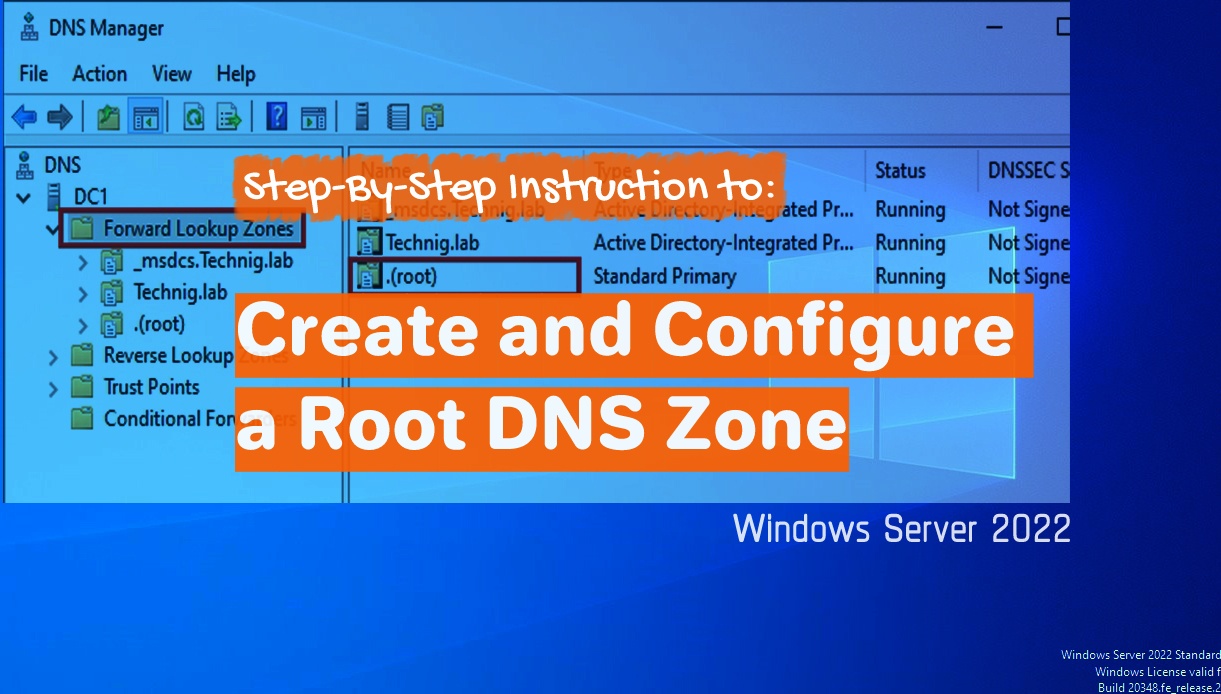Open the View menu
Screen dimensions: 1221x694
171,74
